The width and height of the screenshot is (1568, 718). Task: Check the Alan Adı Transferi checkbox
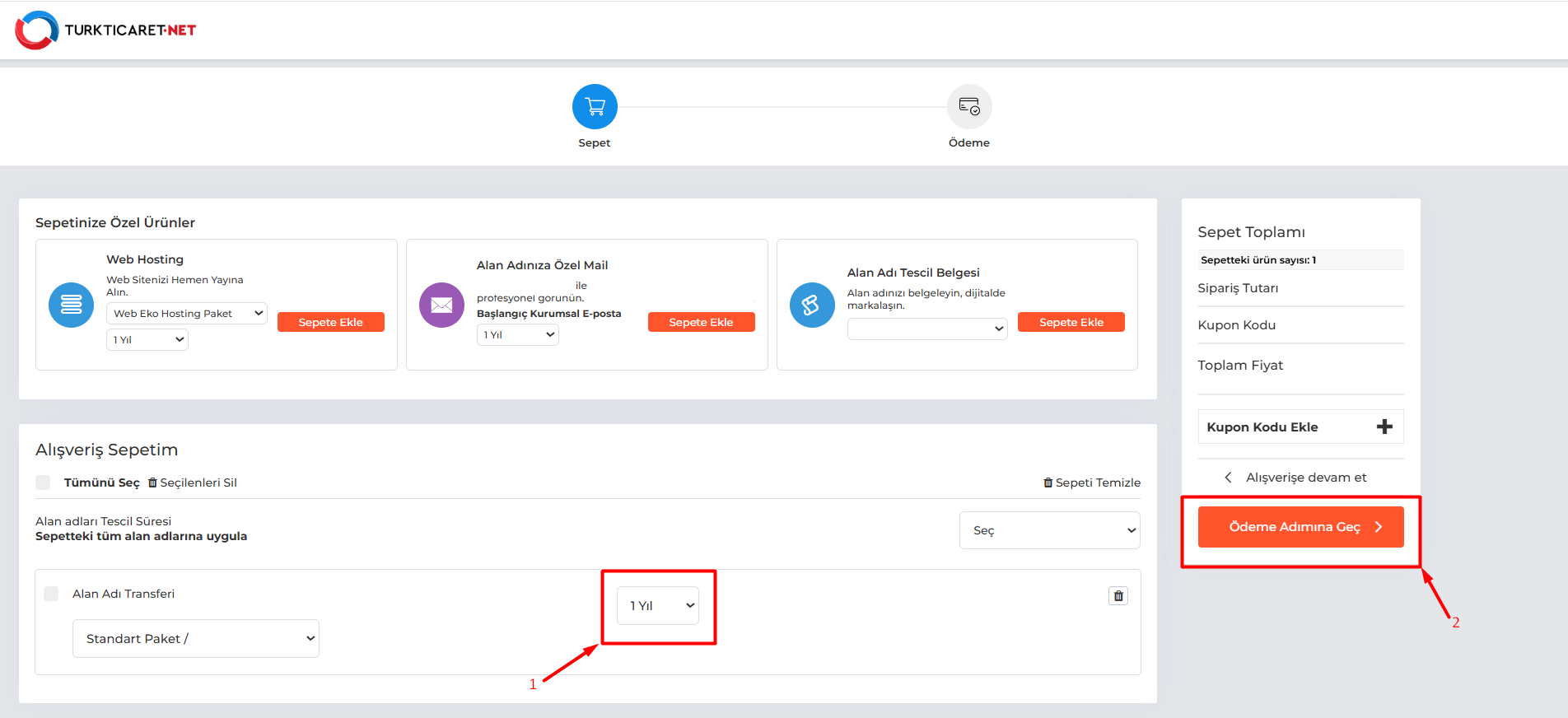click(x=52, y=594)
